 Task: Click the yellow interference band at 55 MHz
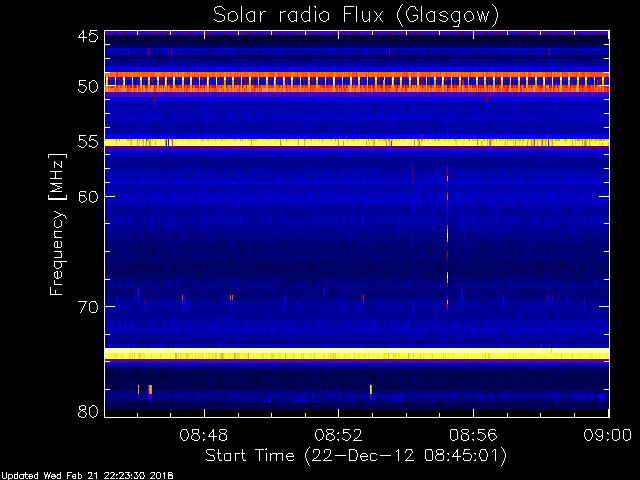pos(357,142)
